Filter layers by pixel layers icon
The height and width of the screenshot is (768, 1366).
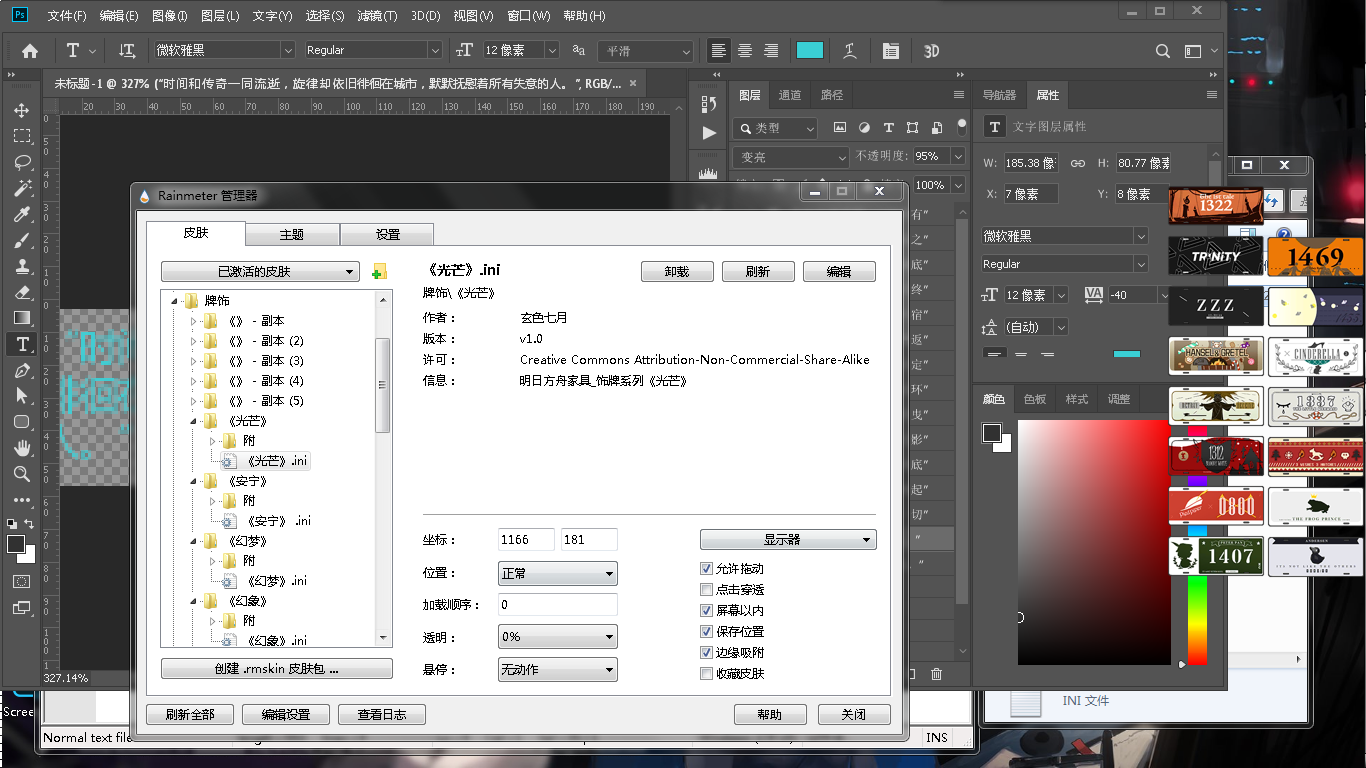[x=840, y=128]
